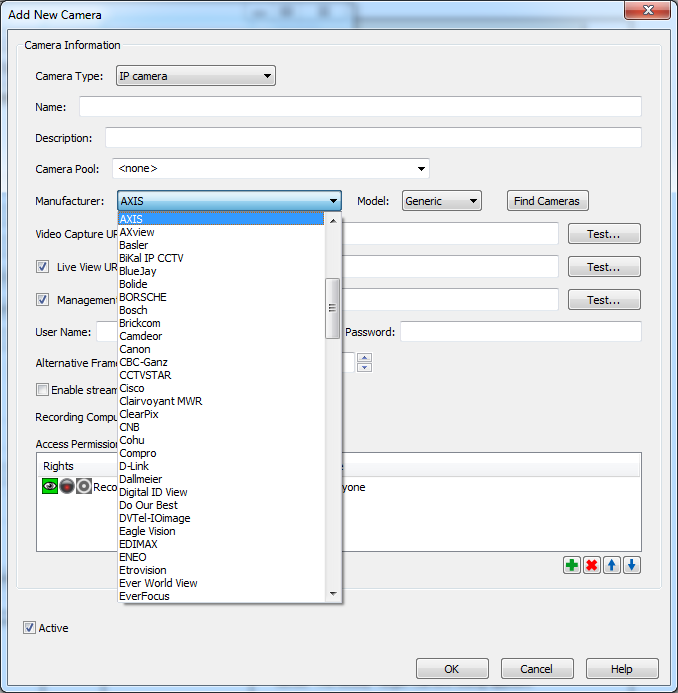This screenshot has height=693, width=678.
Task: Choose Bosch from the list
Action: click(221, 310)
